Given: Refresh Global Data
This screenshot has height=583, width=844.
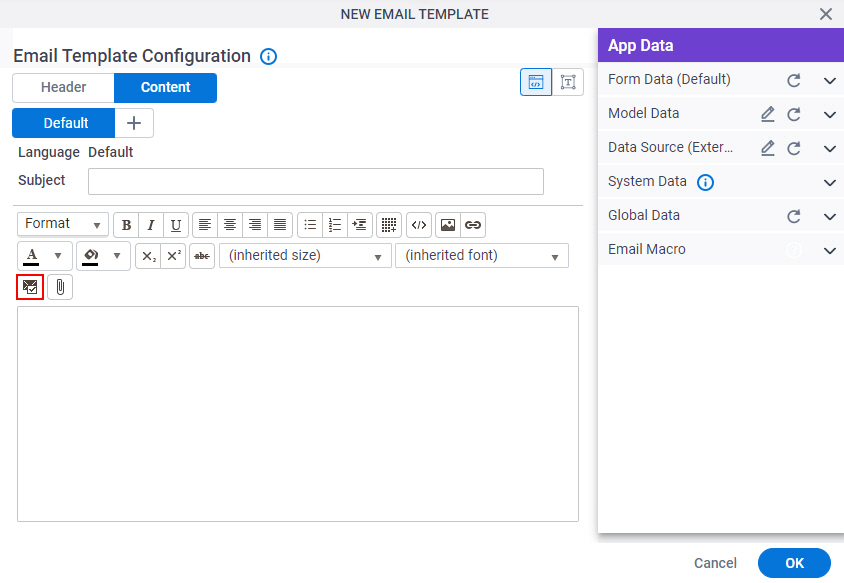Looking at the screenshot, I should click(x=794, y=216).
